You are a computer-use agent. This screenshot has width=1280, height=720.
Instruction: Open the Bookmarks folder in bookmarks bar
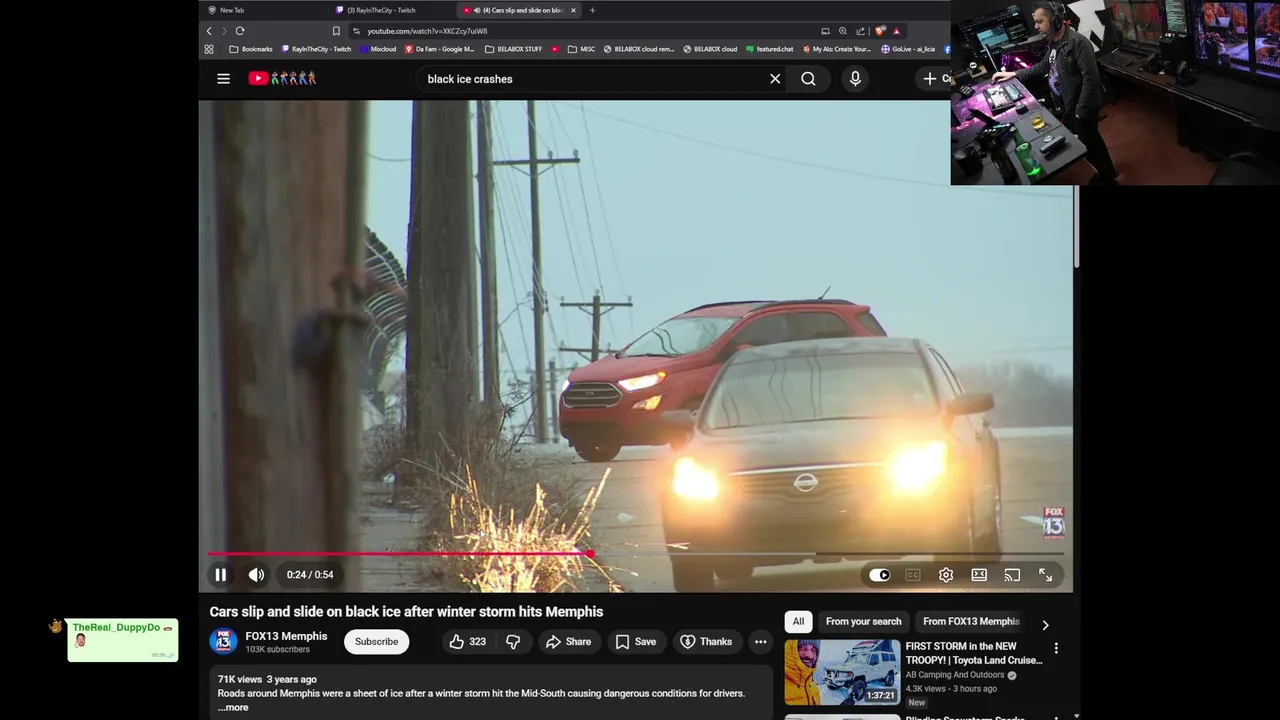coord(251,49)
